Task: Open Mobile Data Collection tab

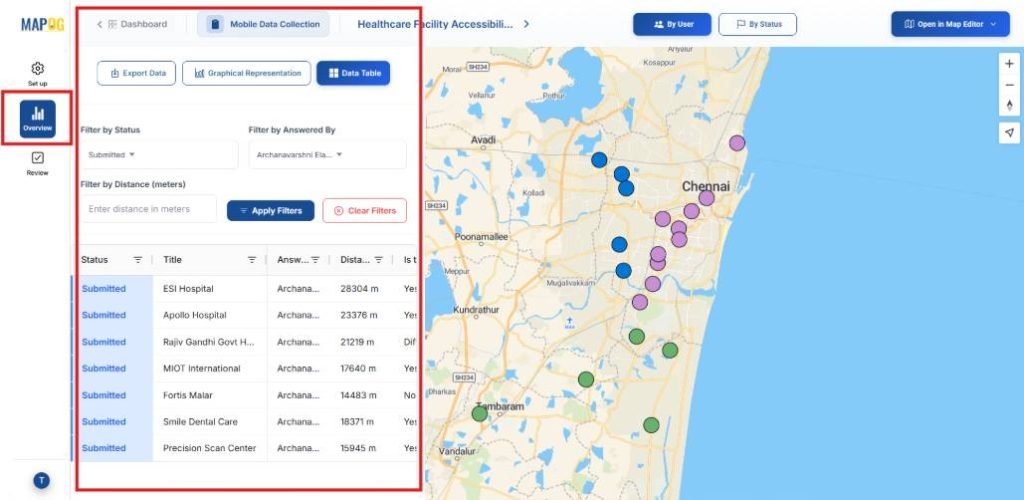Action: point(263,24)
